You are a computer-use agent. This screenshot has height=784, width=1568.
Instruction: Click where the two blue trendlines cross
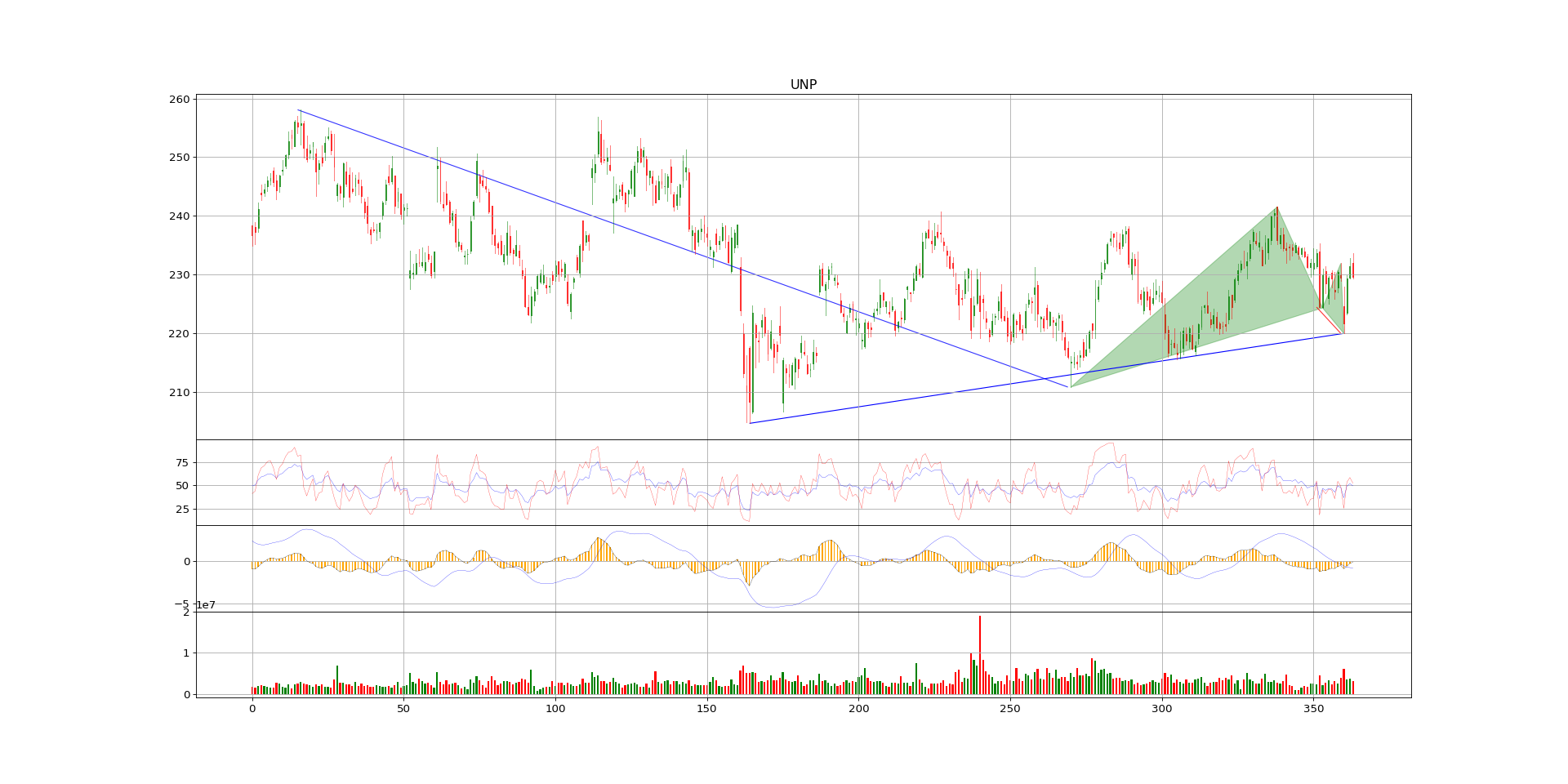click(1047, 378)
